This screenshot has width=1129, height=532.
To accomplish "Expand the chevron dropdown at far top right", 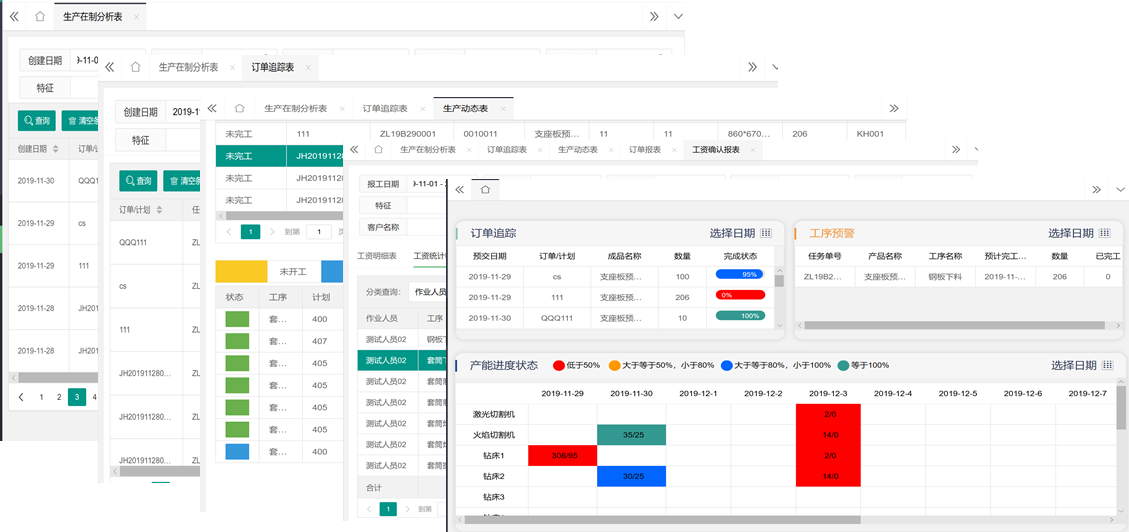I will pos(678,17).
